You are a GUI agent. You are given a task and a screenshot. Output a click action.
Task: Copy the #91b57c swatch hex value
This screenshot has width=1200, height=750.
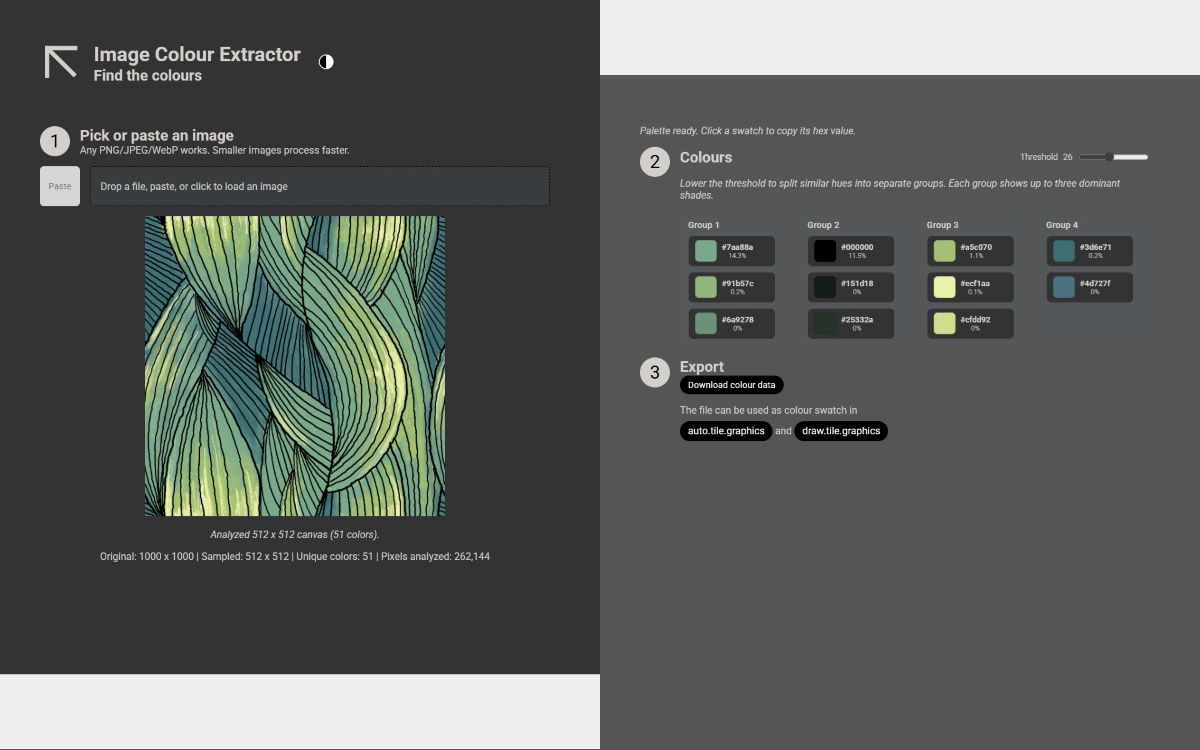(731, 288)
